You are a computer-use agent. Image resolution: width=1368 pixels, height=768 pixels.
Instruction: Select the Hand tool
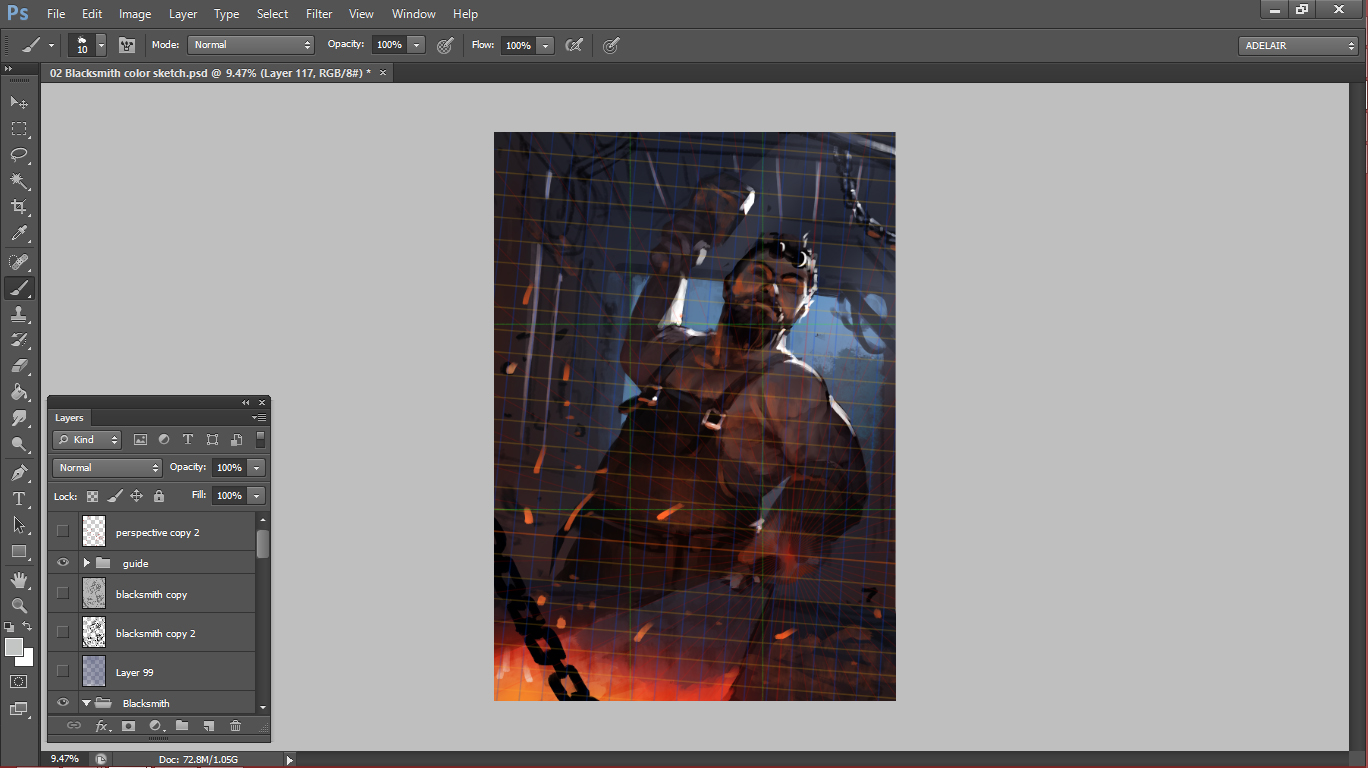click(19, 580)
